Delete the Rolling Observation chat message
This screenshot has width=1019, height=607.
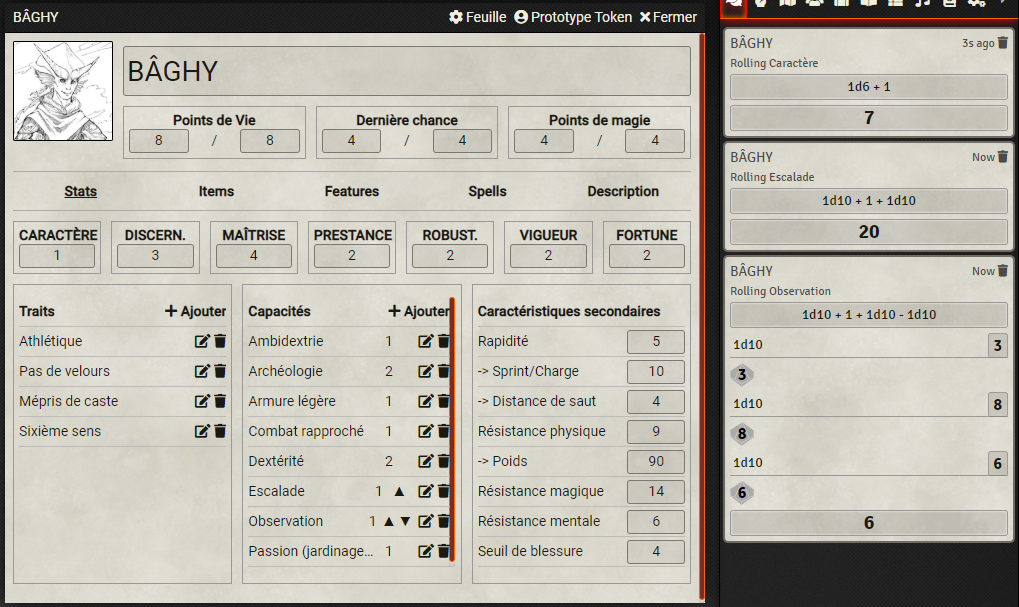click(1003, 271)
